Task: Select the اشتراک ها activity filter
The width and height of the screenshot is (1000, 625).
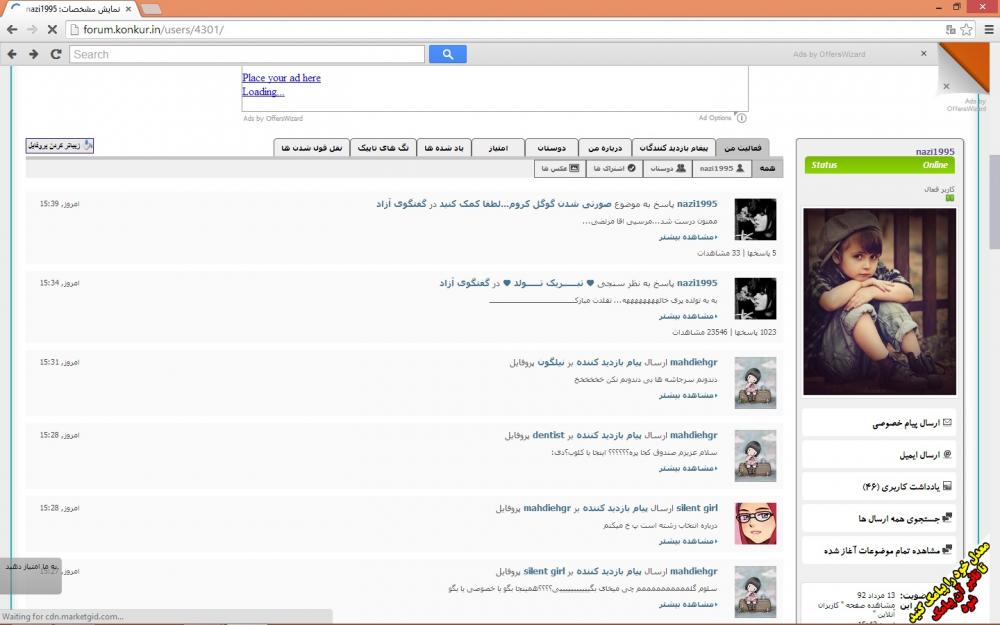Action: (x=614, y=168)
